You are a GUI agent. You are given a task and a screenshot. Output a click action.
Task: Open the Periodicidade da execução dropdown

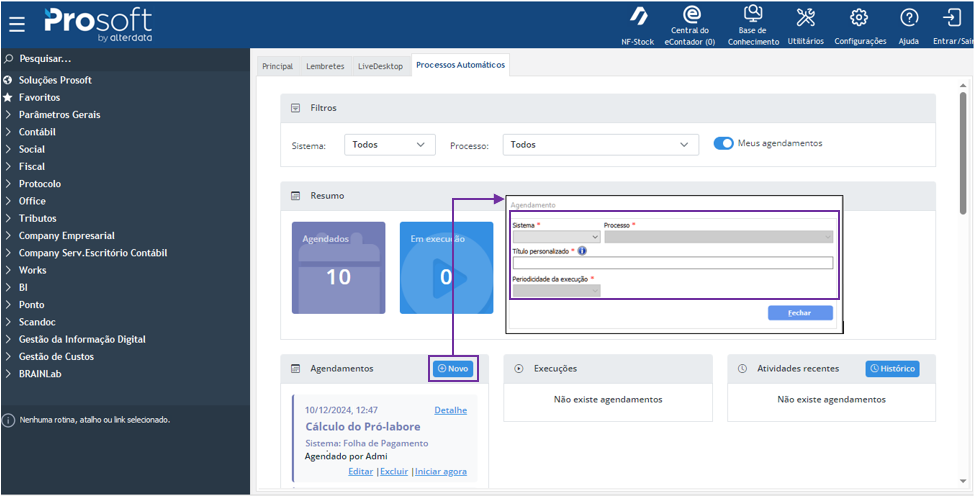coord(556,290)
